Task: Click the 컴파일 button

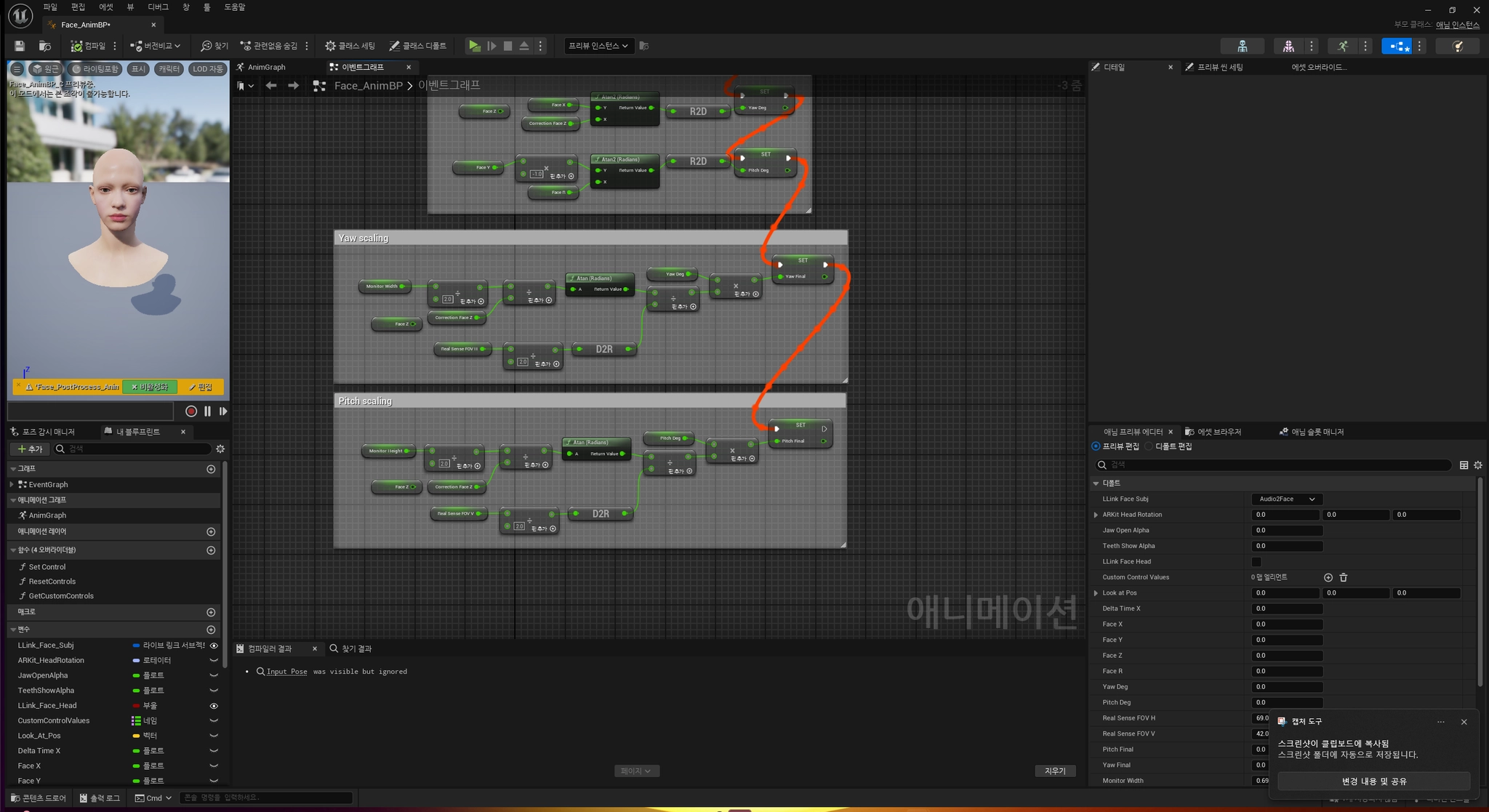Action: [88, 46]
